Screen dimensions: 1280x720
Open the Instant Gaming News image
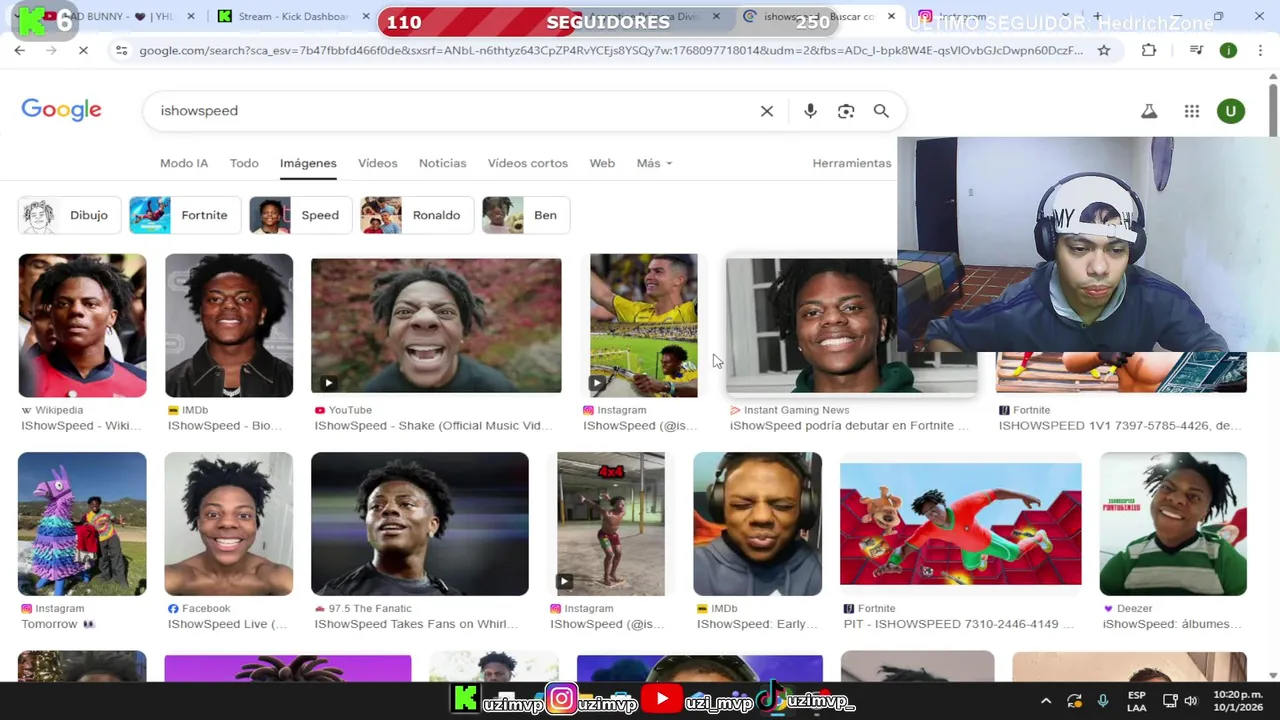tap(812, 326)
